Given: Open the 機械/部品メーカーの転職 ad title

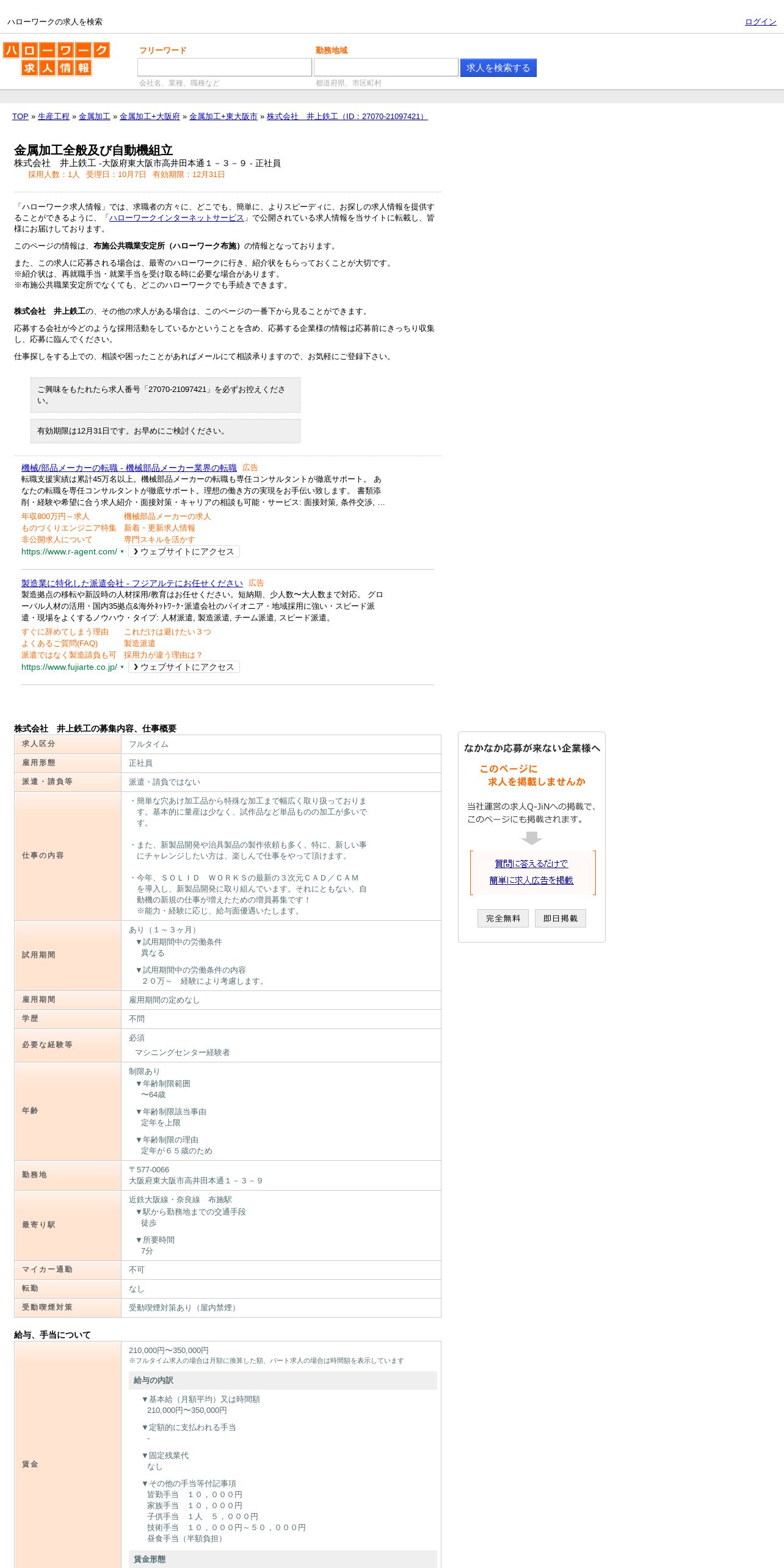Looking at the screenshot, I should click(129, 468).
